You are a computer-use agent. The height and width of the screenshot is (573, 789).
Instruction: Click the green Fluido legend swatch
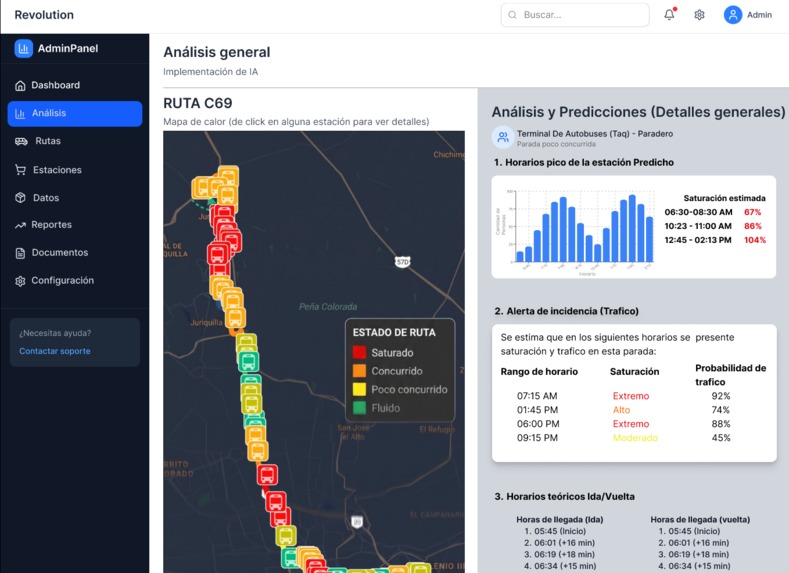click(x=359, y=408)
